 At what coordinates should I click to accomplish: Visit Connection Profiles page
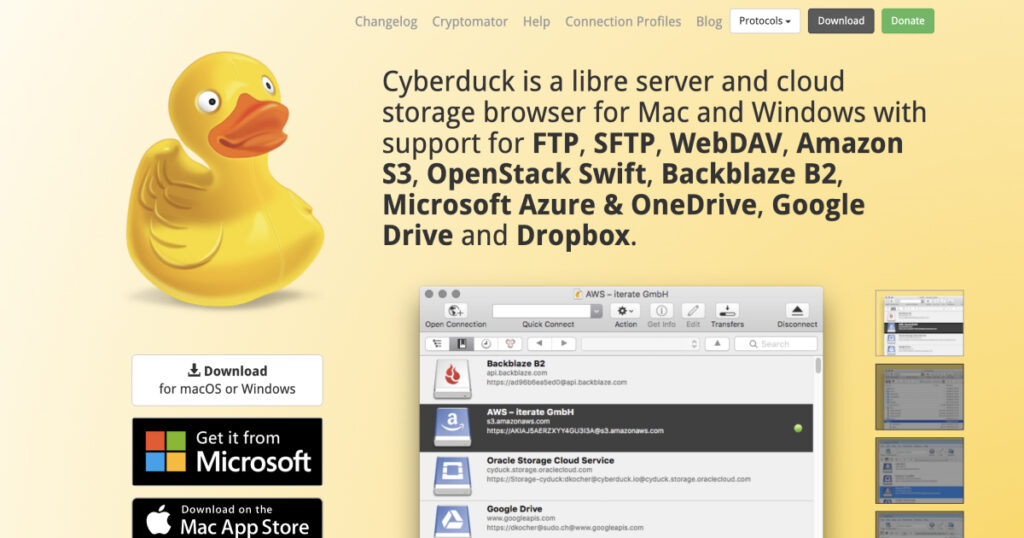(623, 22)
